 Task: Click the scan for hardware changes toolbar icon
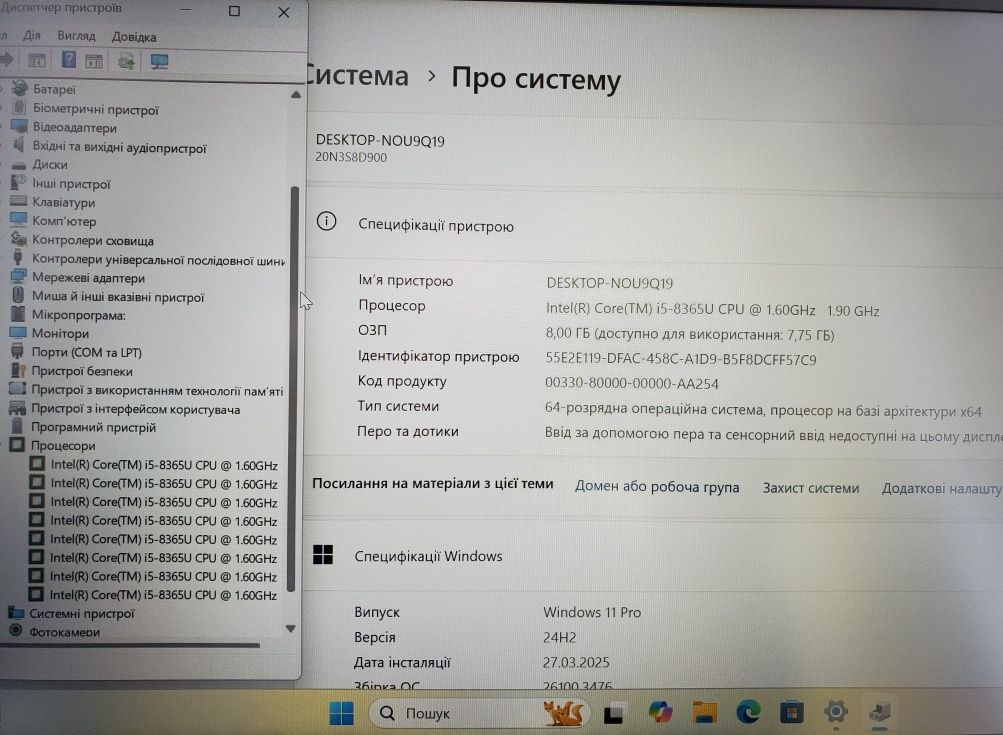tap(126, 61)
